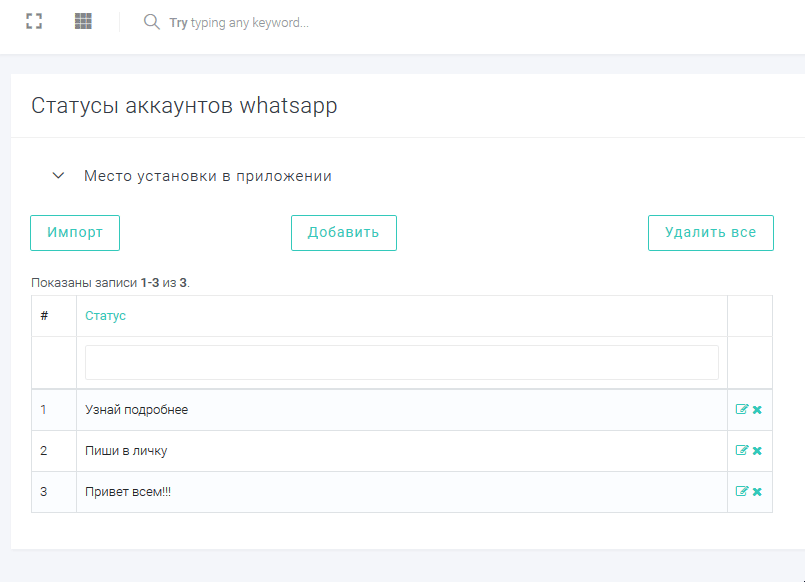Image resolution: width=805 pixels, height=582 pixels.
Task: Sort table by Статус column header
Action: [x=106, y=316]
